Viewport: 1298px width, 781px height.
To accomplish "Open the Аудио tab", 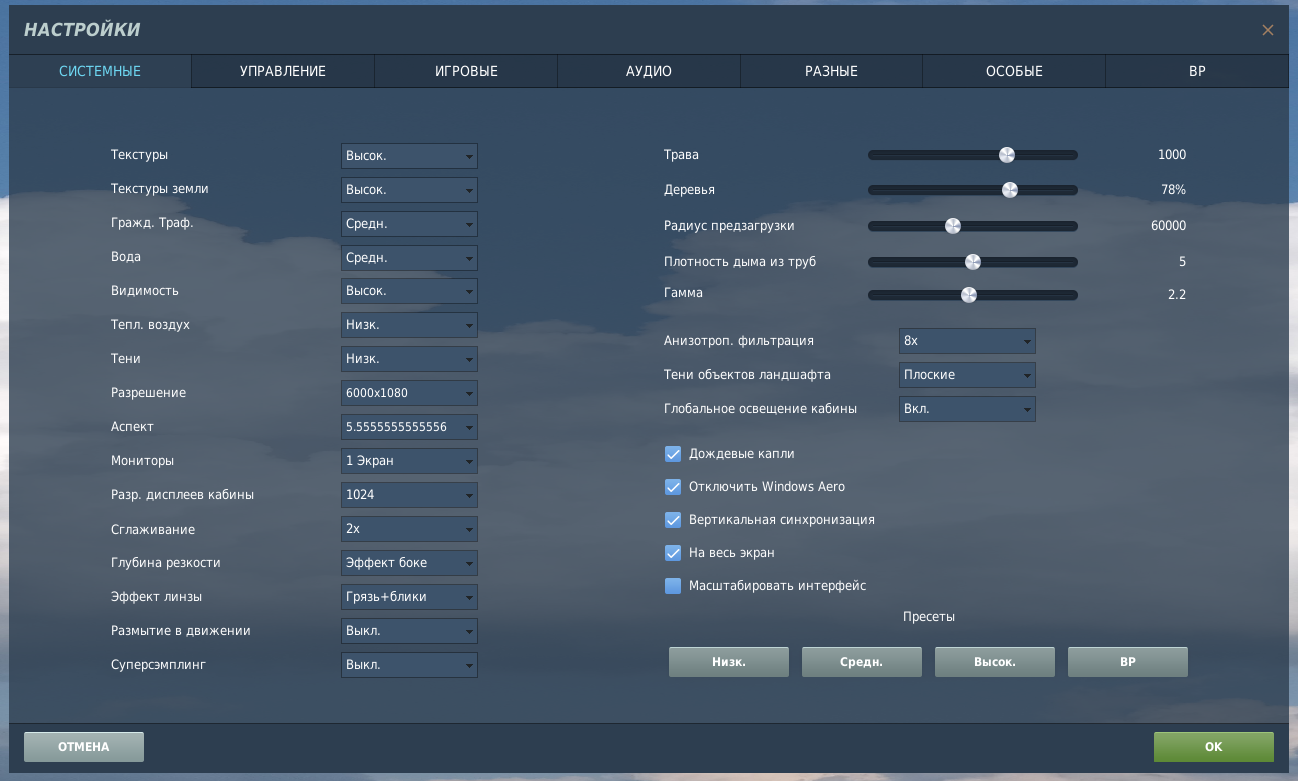I will pyautogui.click(x=649, y=71).
